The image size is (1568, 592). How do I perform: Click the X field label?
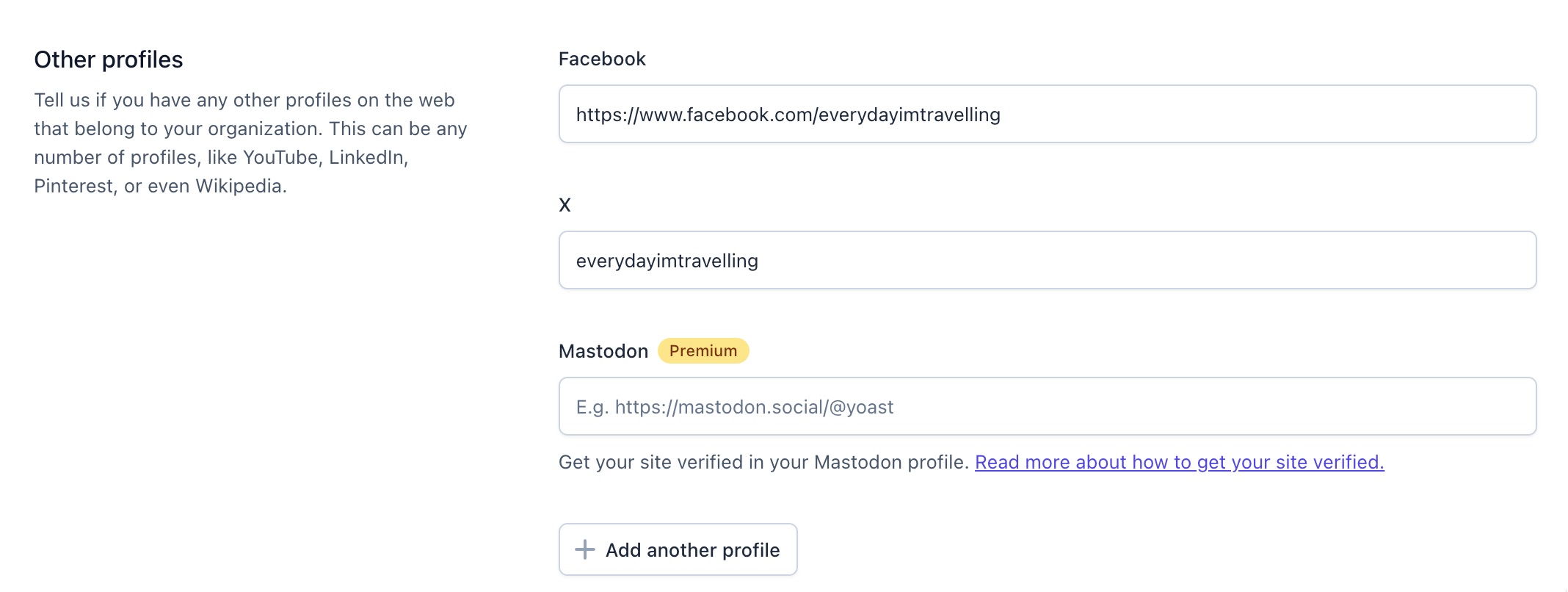(565, 205)
